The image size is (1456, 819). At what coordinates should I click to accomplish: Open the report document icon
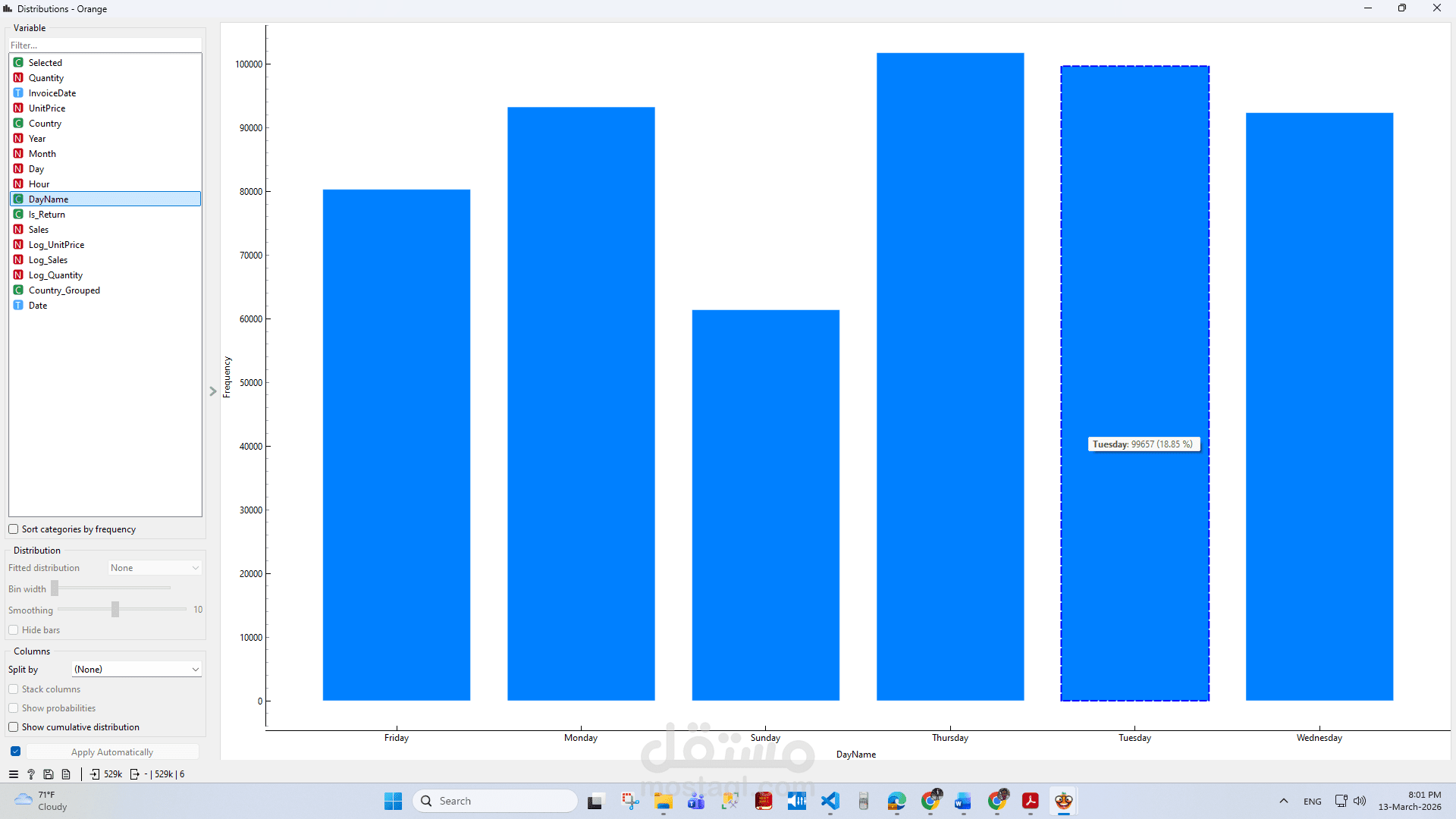[66, 774]
